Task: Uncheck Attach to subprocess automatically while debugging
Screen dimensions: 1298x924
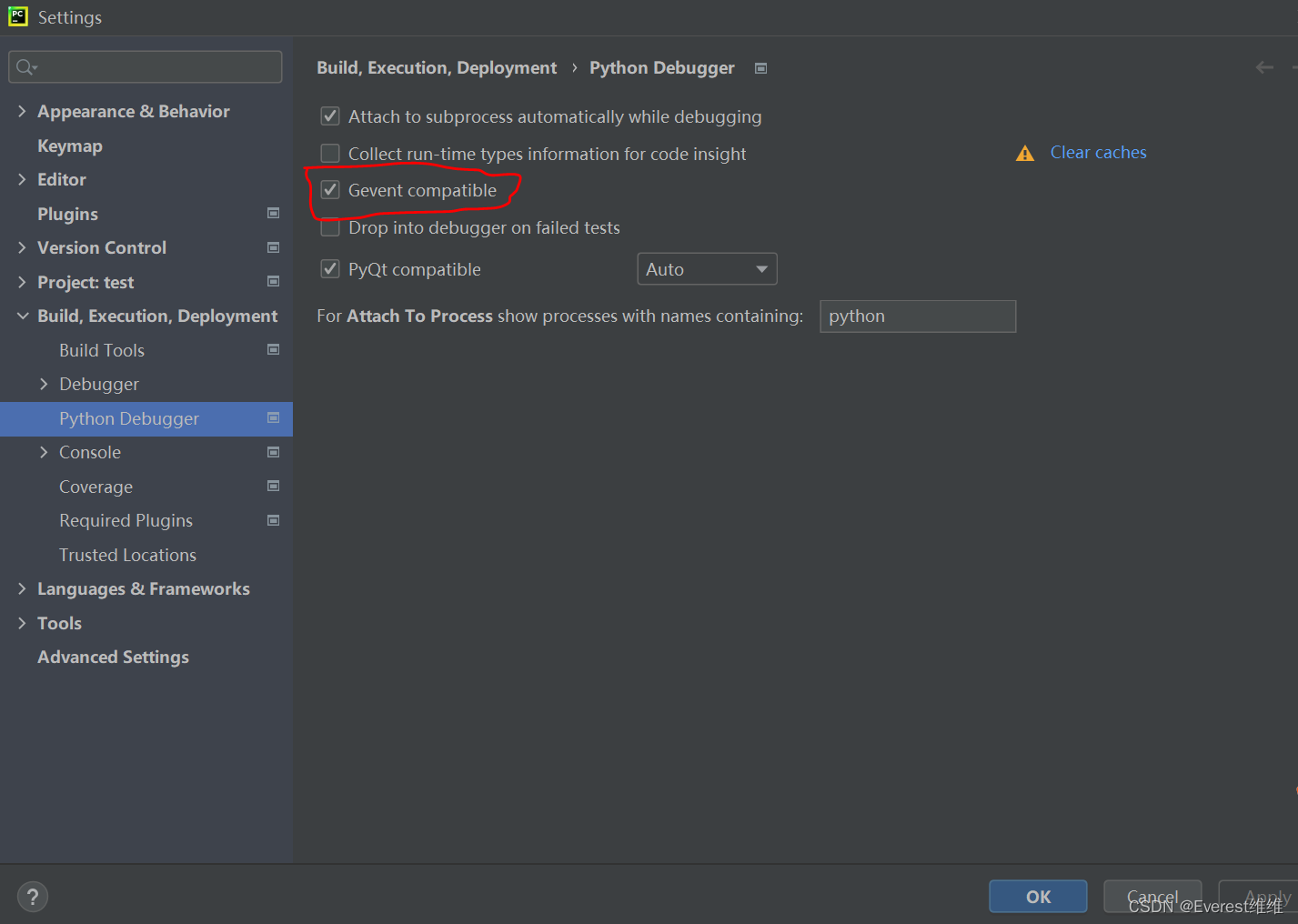Action: pos(330,116)
